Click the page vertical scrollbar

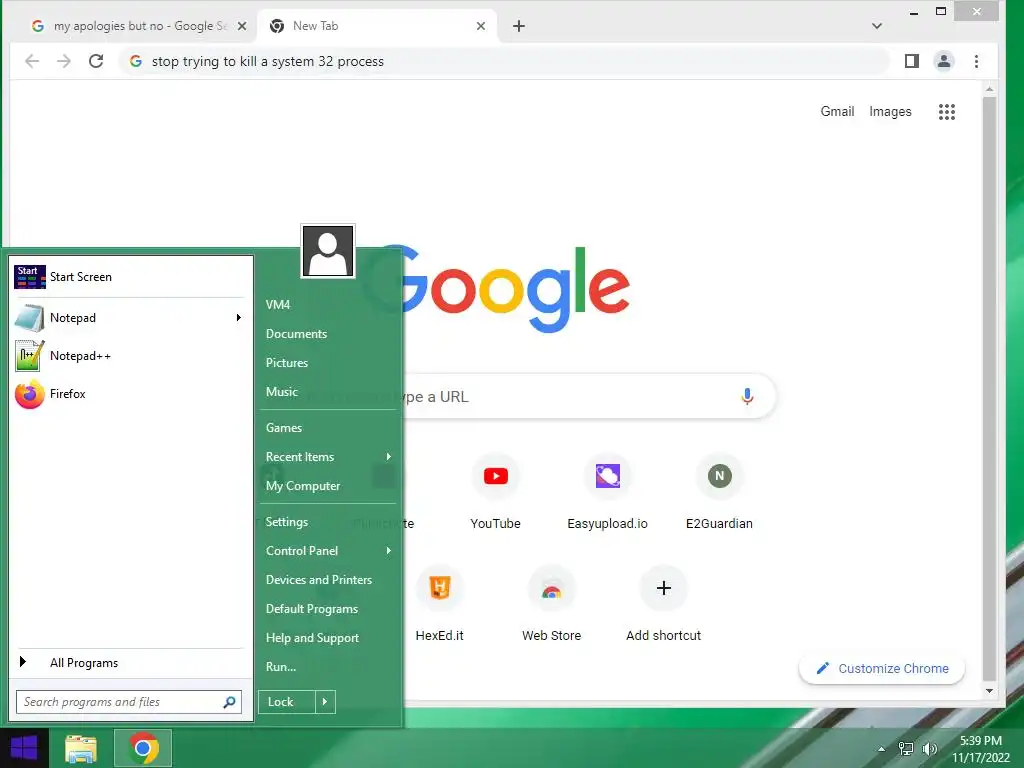pyautogui.click(x=989, y=389)
